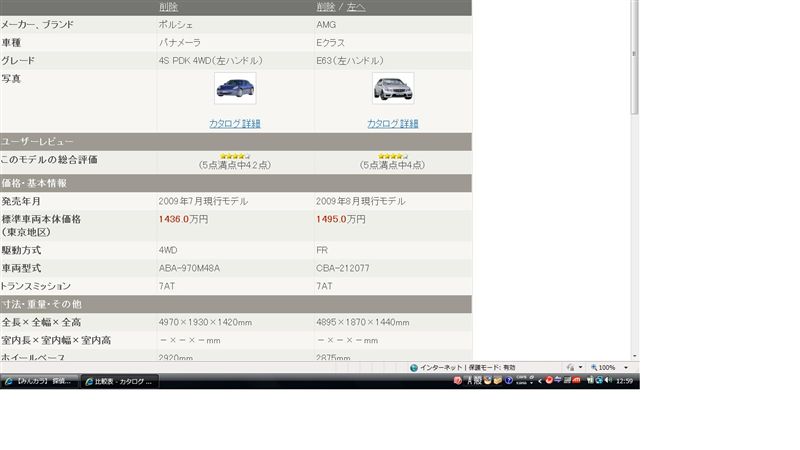Click the CAPS KANA indicator in language bar
Viewport: 800px width, 450px height.
[x=521, y=380]
